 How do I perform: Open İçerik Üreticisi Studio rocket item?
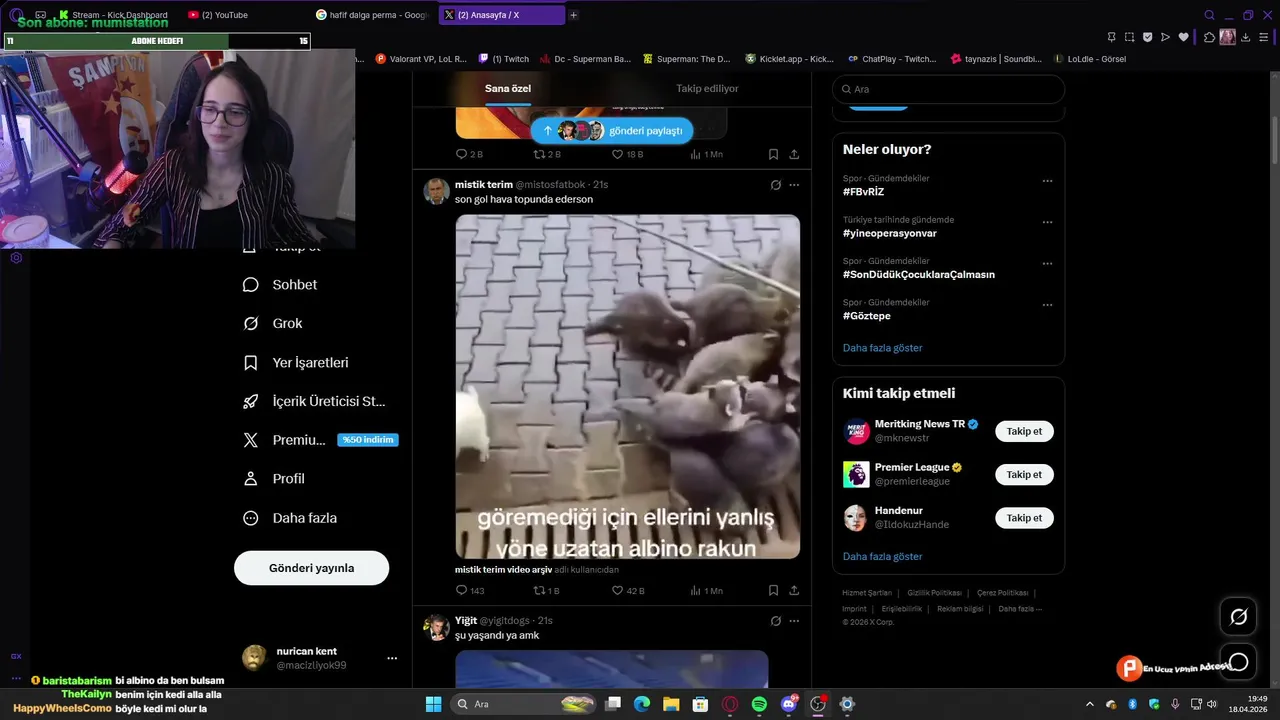click(314, 401)
